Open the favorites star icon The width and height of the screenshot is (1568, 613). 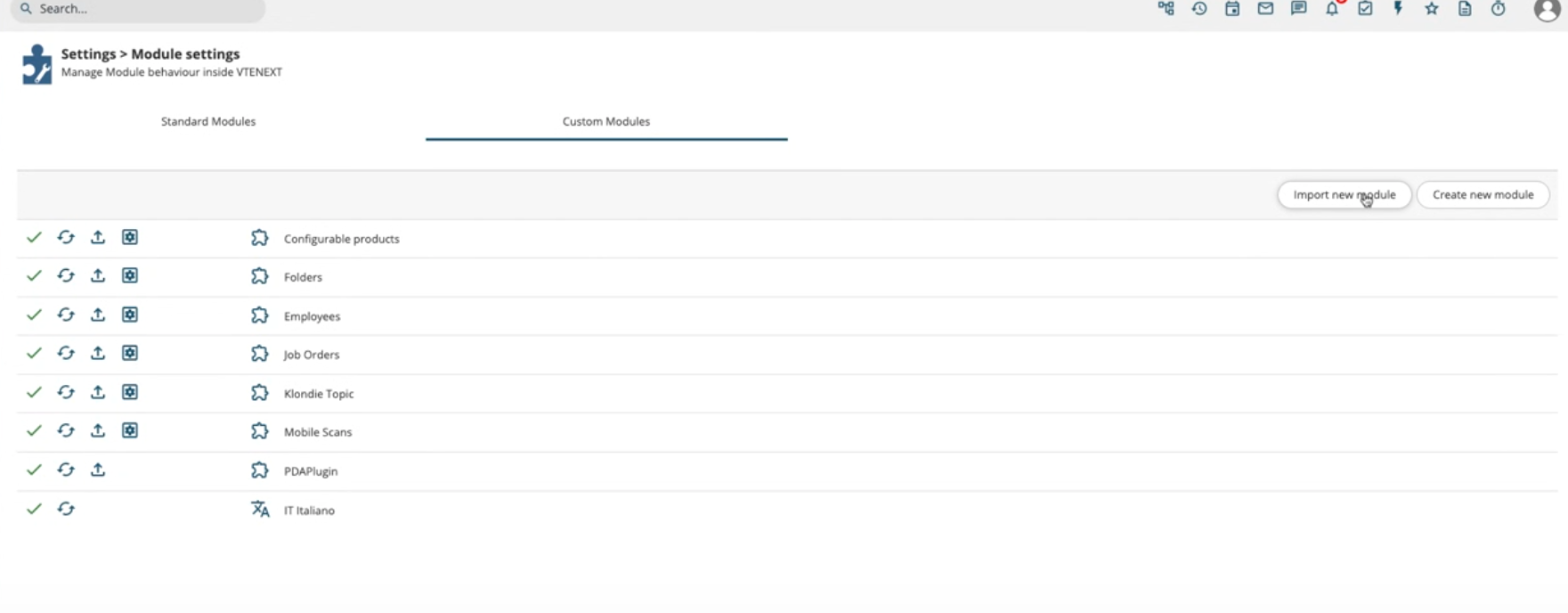(1432, 9)
